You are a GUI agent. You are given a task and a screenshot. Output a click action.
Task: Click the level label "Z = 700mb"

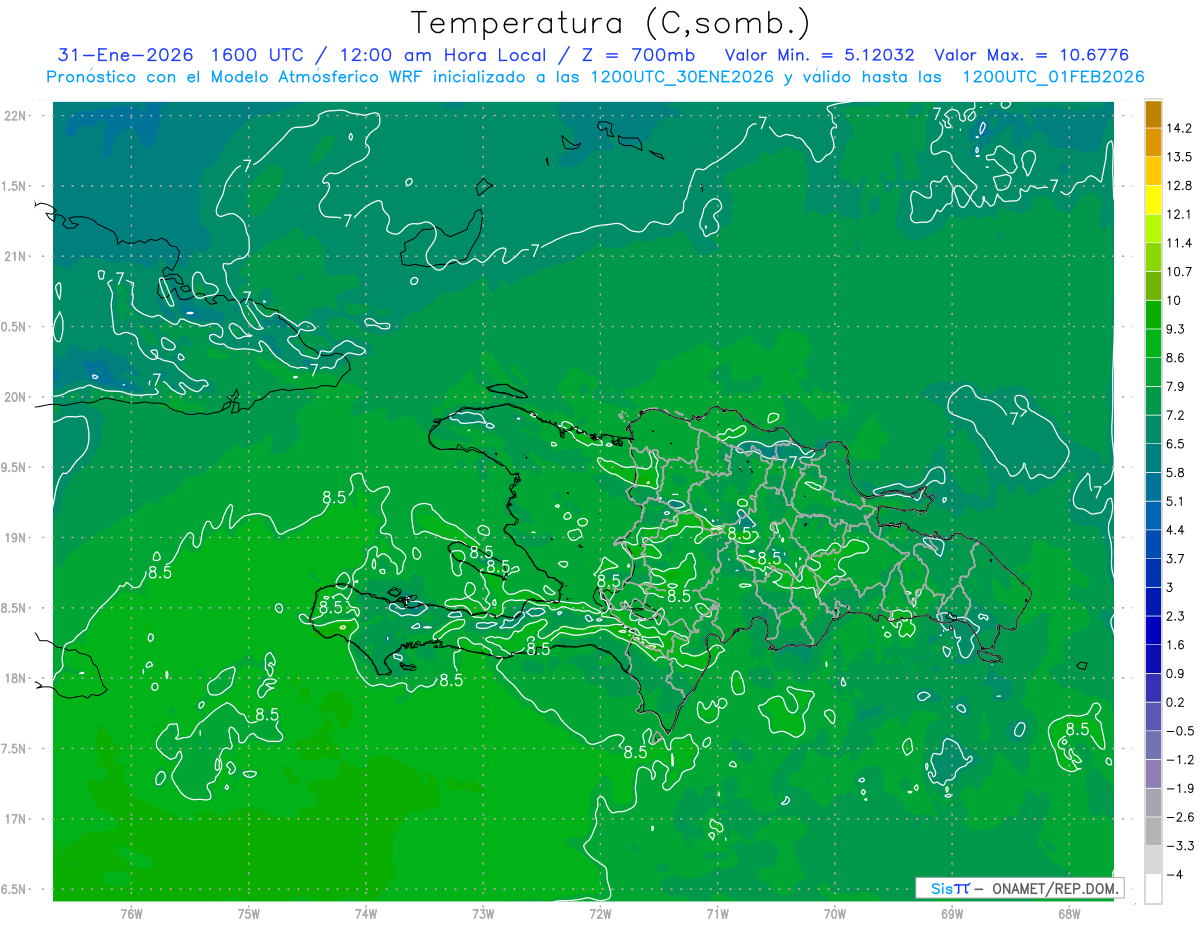pos(638,55)
